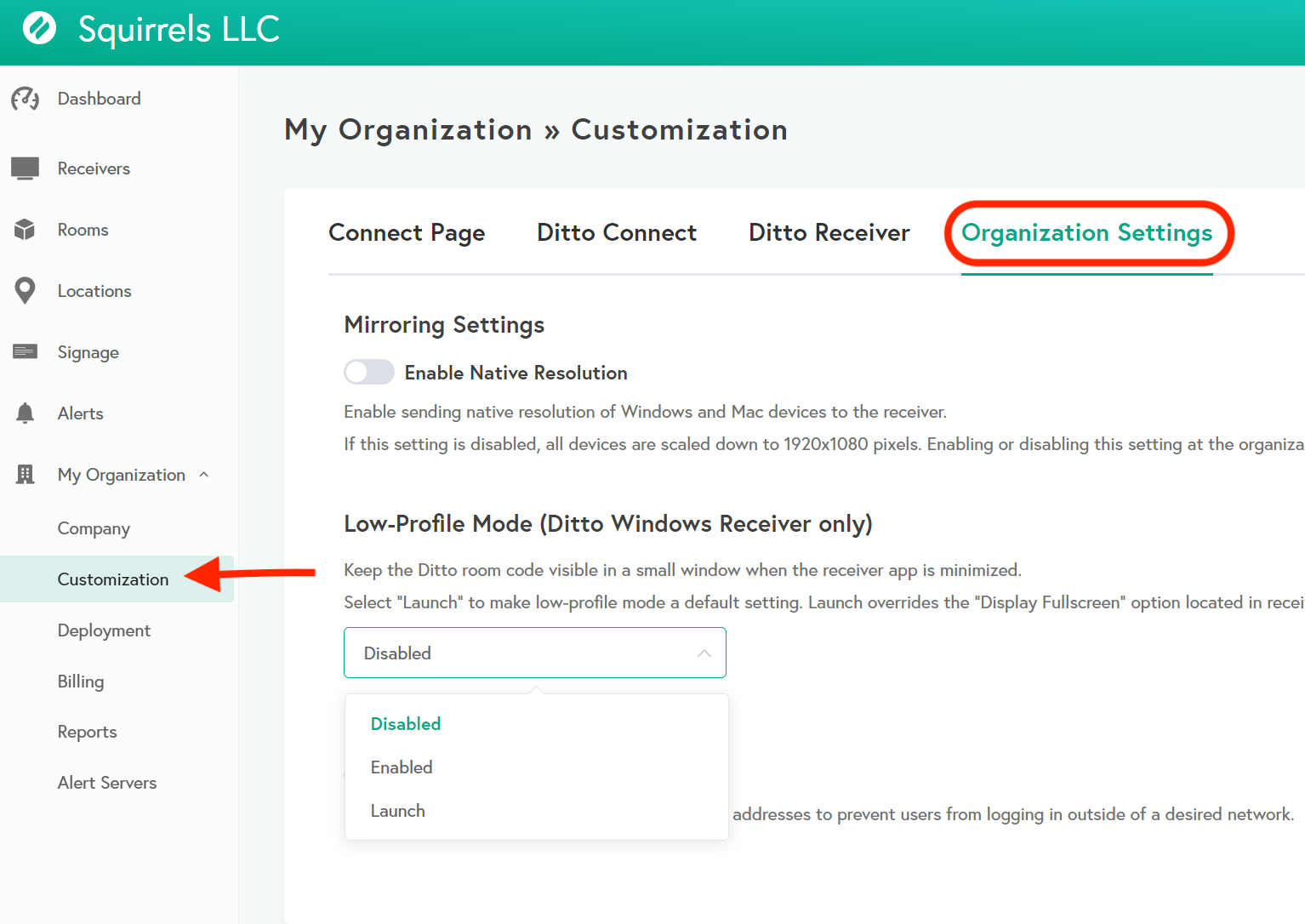Go to the Billing page
This screenshot has width=1305, height=924.
click(81, 682)
